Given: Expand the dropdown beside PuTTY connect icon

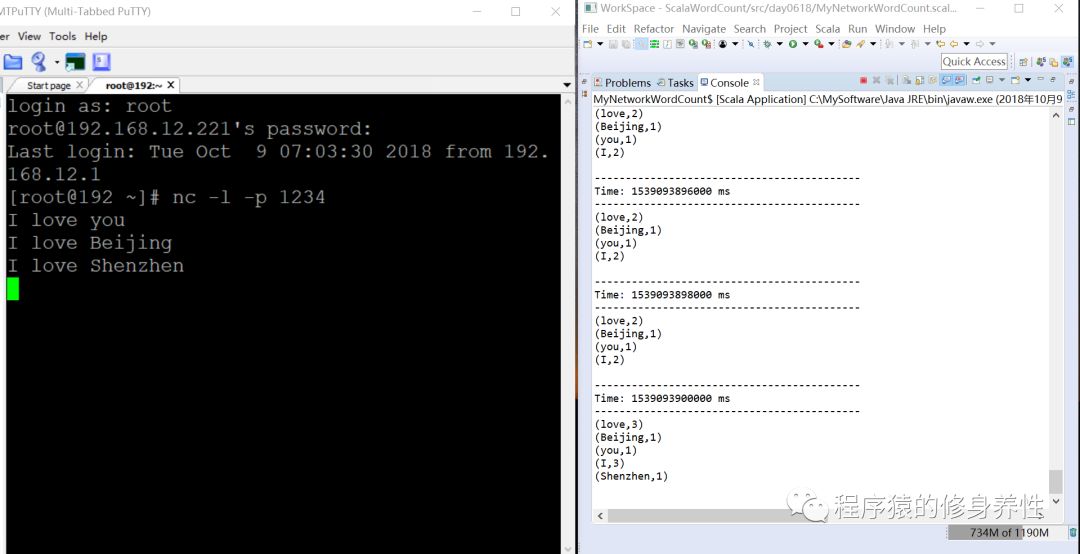Looking at the screenshot, I should tap(56, 63).
